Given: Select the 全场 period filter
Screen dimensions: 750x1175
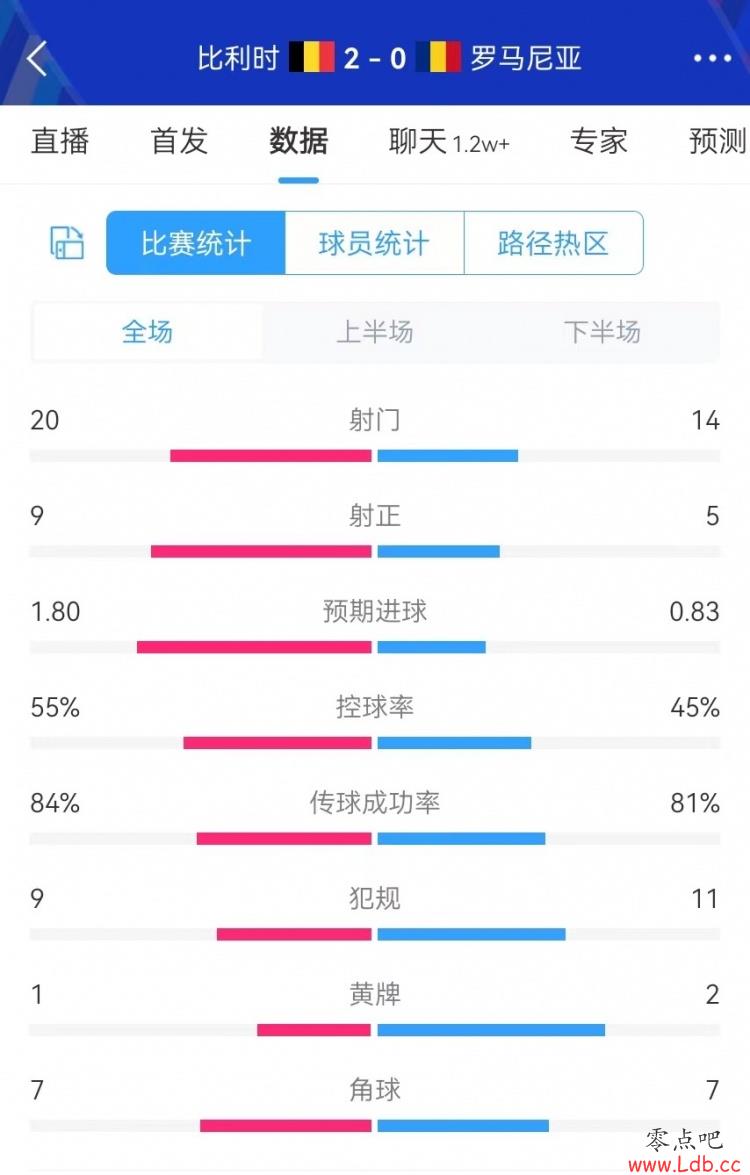Looking at the screenshot, I should [148, 331].
